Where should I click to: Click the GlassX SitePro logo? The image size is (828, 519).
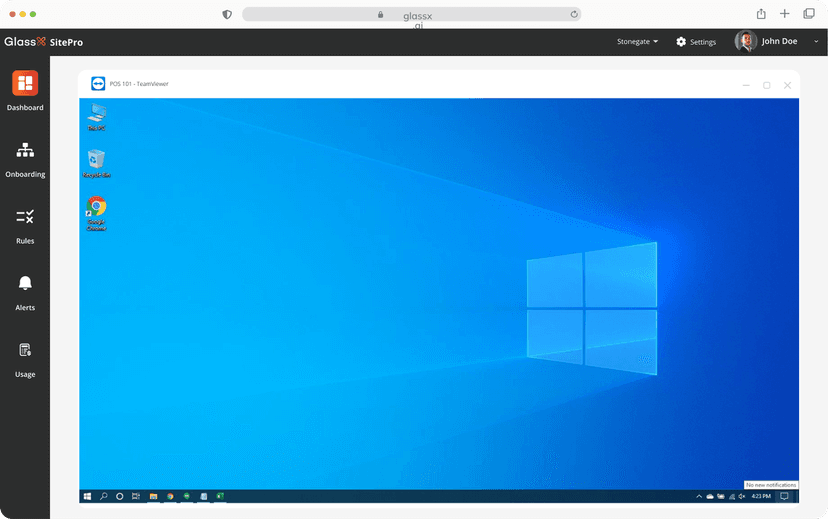43,42
